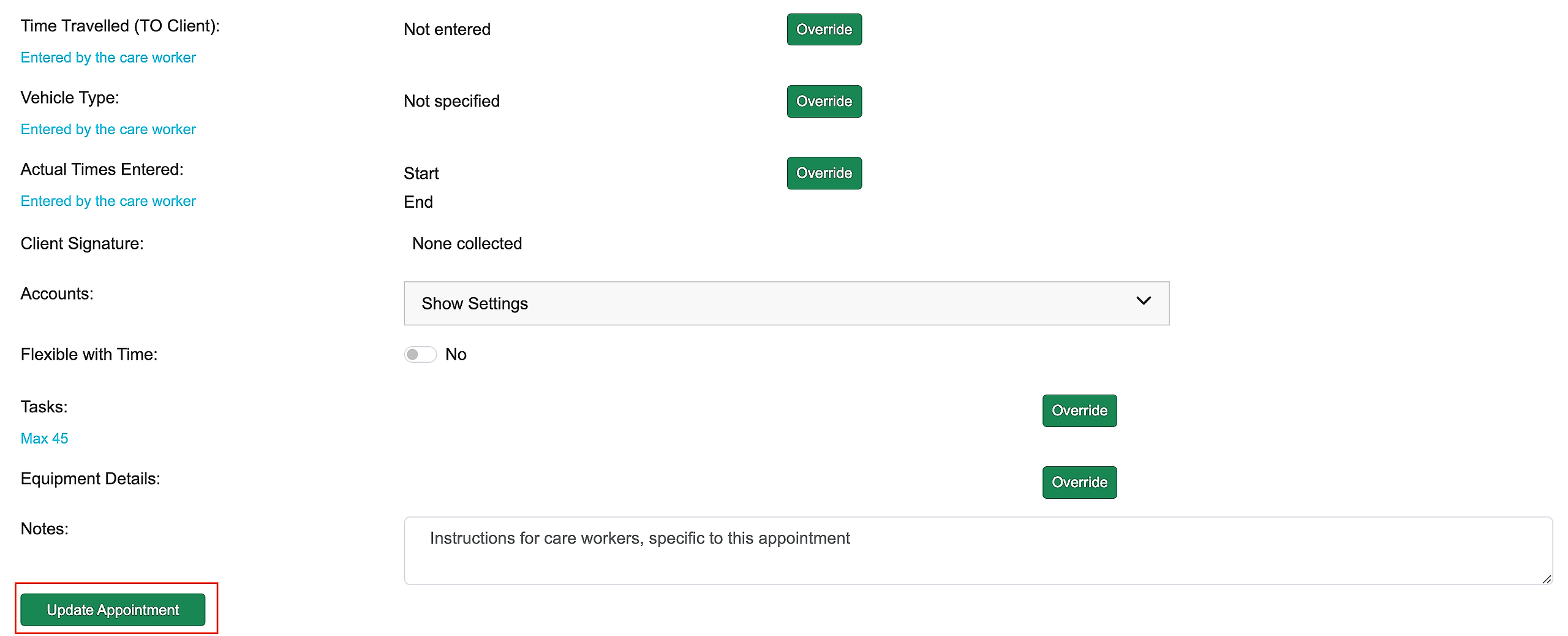
Task: Click the 'Not specified' vehicle type value
Action: coord(451,101)
